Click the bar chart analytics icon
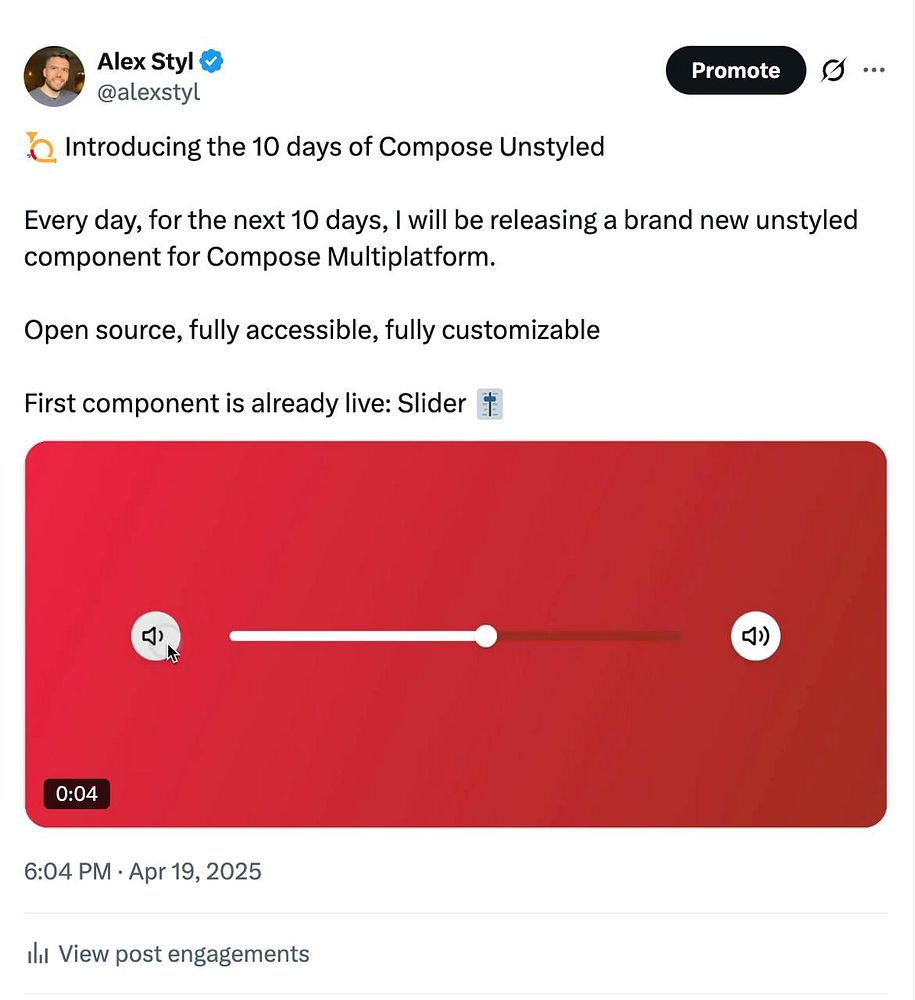 pyautogui.click(x=38, y=954)
